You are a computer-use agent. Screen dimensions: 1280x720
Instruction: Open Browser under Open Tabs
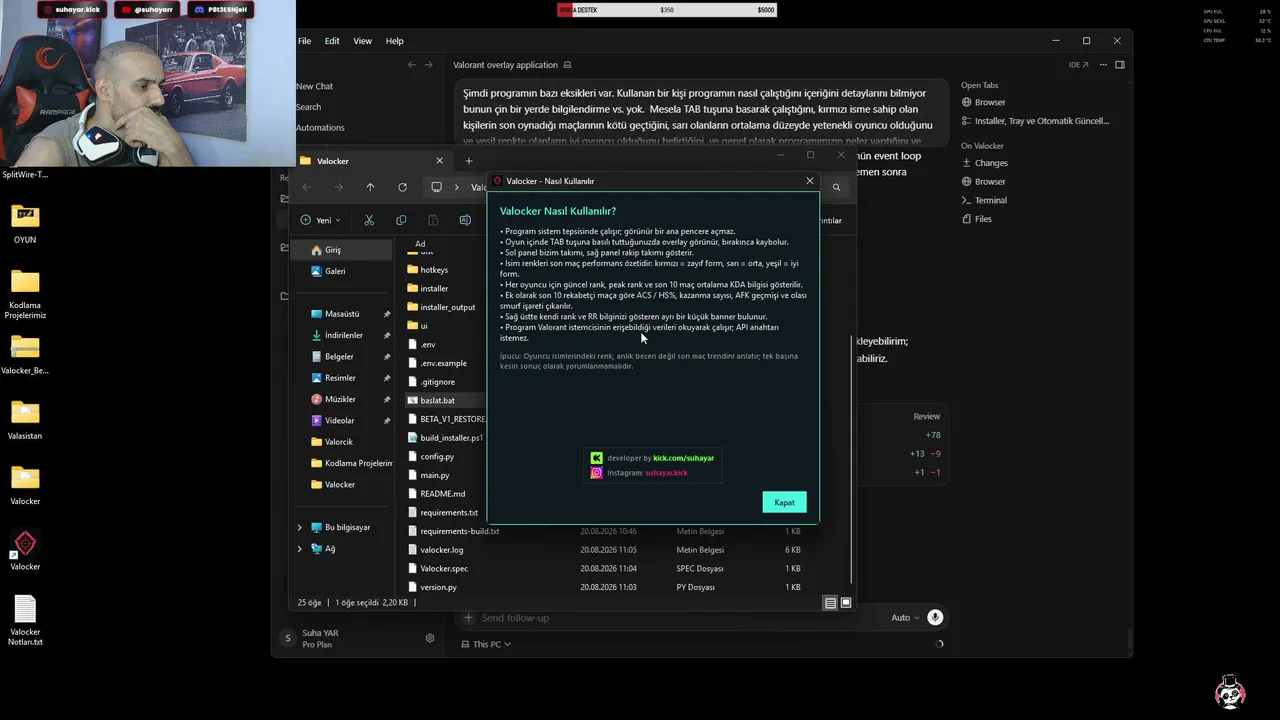984,102
